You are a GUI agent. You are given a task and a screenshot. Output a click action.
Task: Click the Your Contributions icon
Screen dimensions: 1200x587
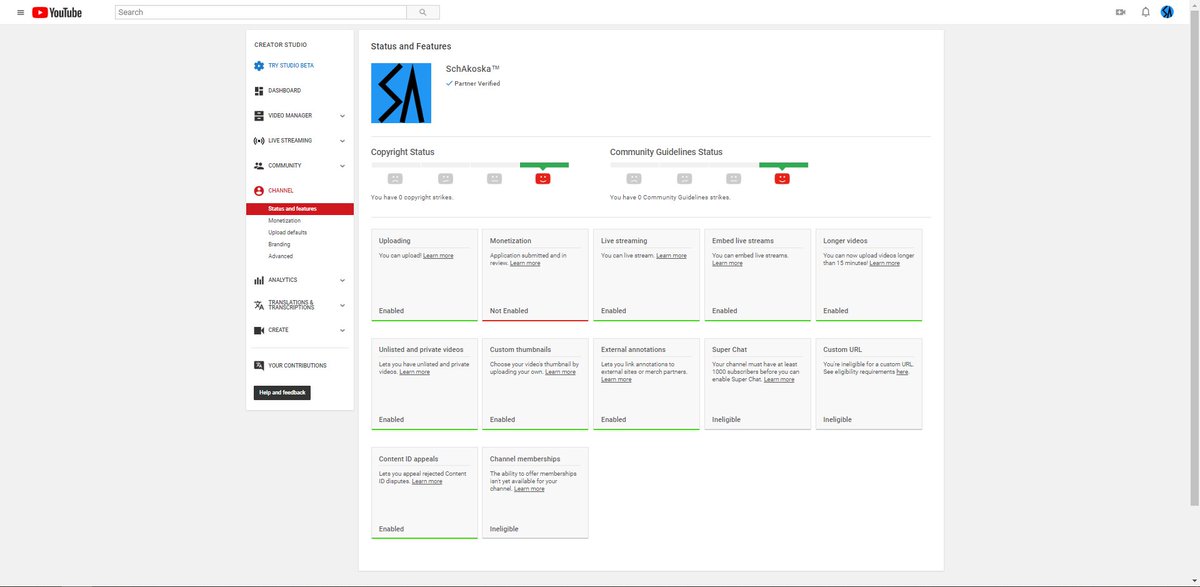point(259,365)
